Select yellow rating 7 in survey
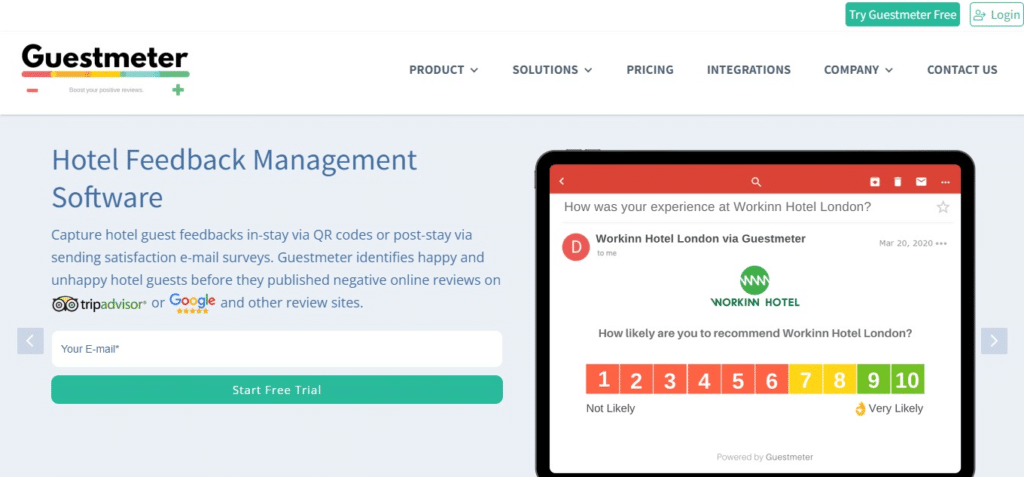The image size is (1024, 477). click(806, 379)
